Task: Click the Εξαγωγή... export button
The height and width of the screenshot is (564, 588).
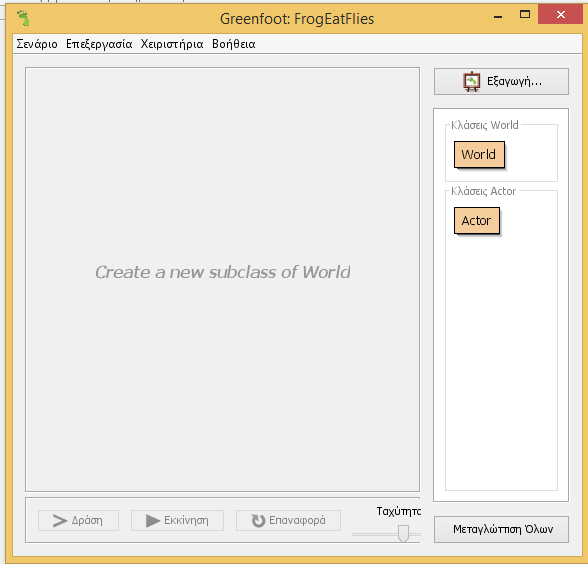Action: click(501, 81)
